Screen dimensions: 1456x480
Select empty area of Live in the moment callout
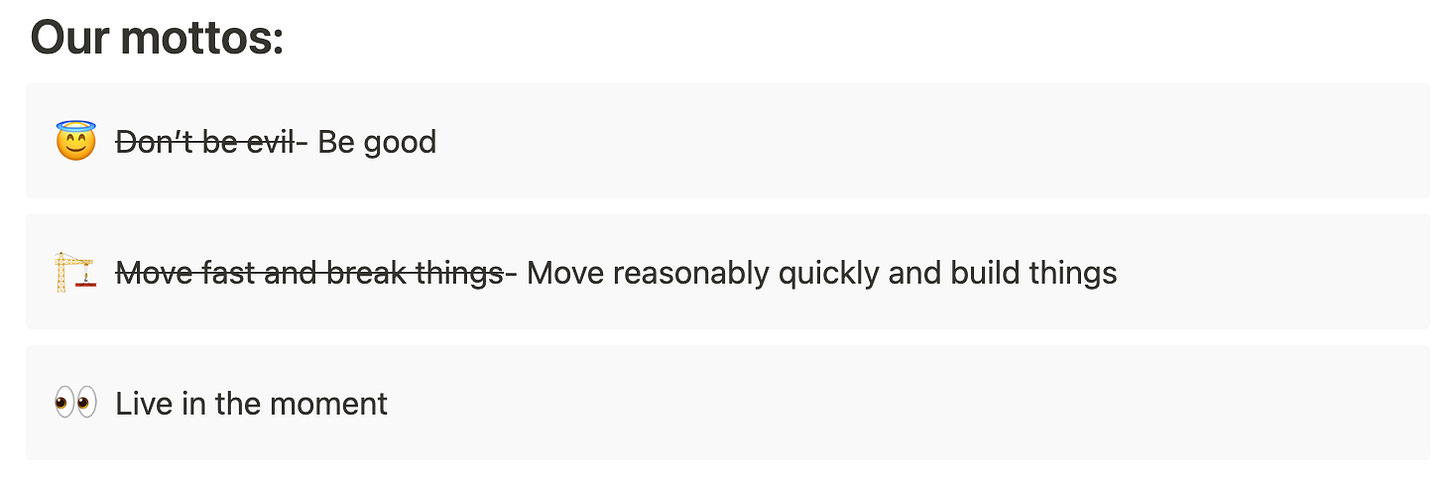[x=900, y=403]
